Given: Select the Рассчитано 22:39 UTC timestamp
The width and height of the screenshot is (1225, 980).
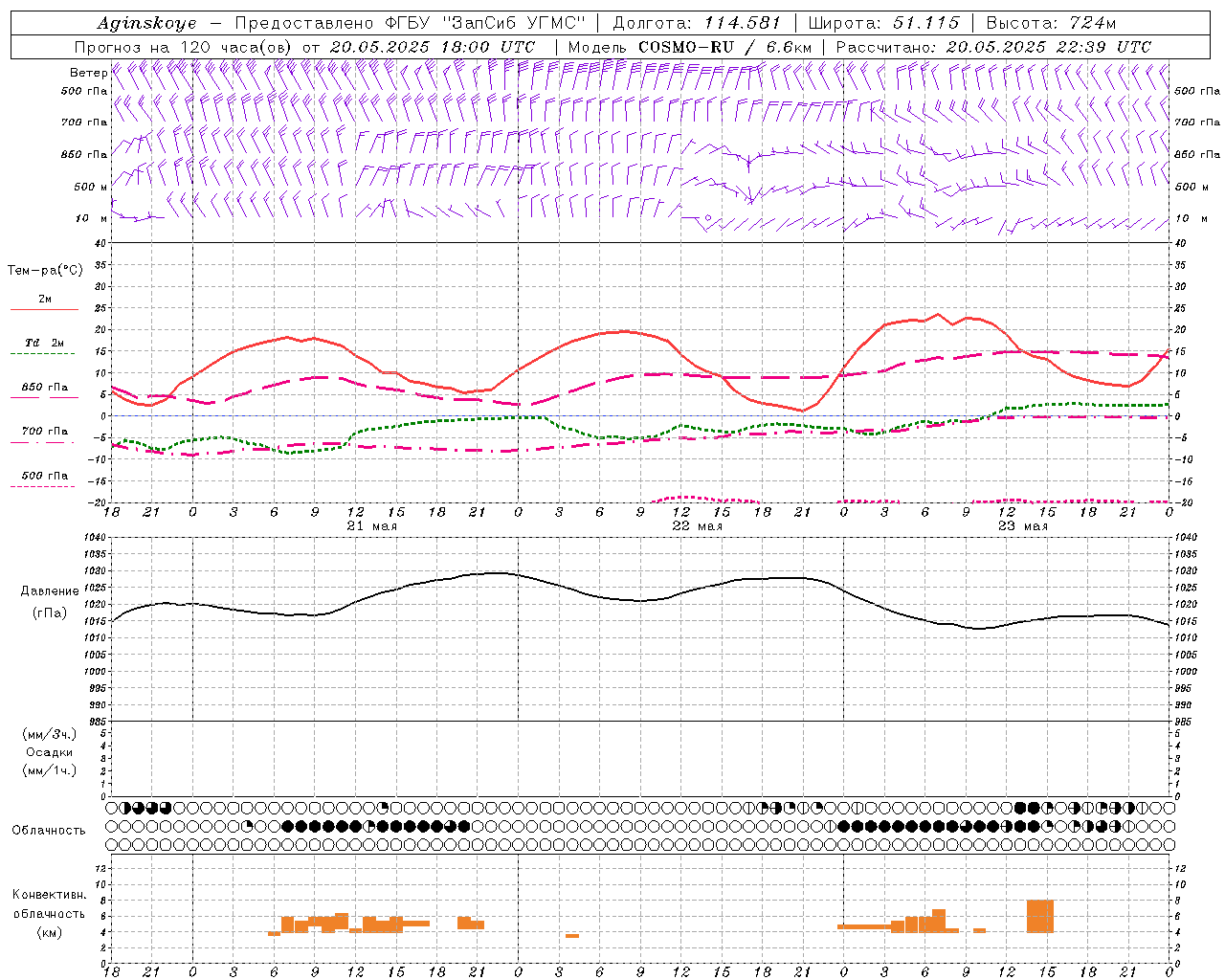Looking at the screenshot, I should [x=1049, y=47].
